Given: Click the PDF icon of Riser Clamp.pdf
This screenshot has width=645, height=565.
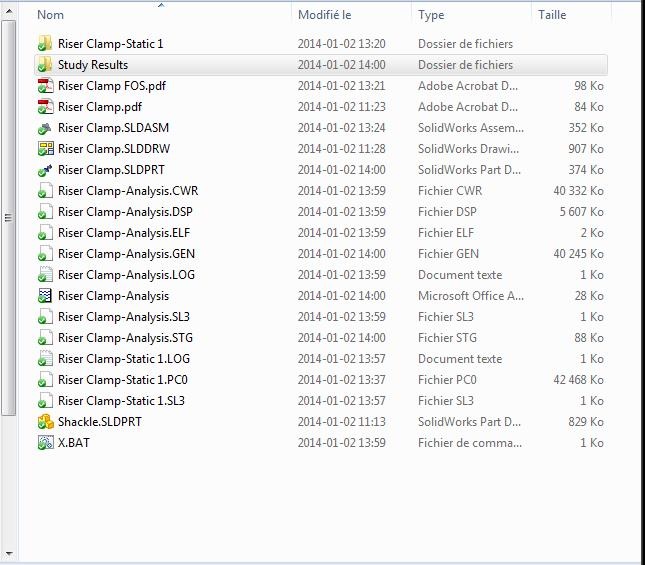Looking at the screenshot, I should (x=45, y=107).
